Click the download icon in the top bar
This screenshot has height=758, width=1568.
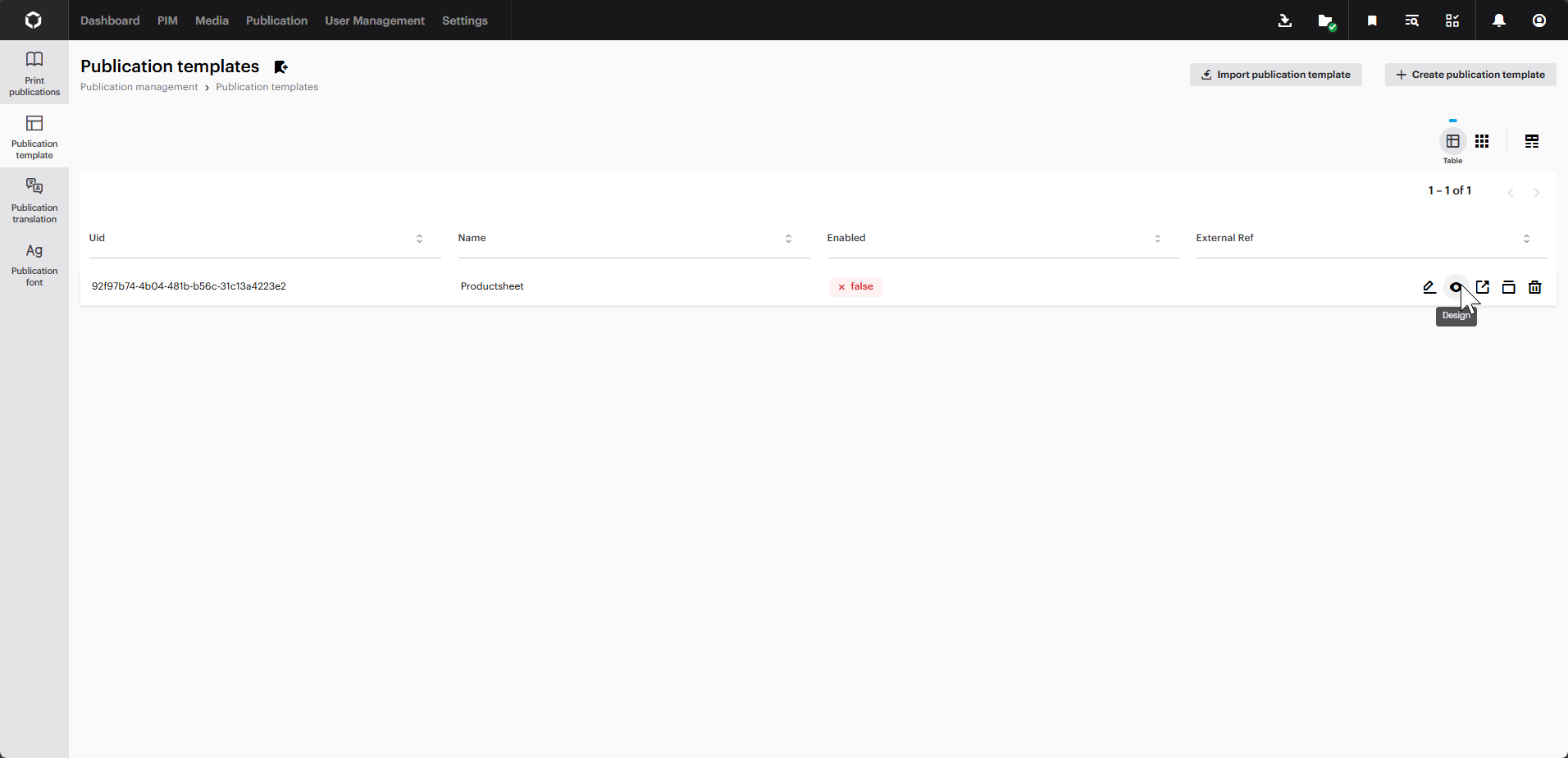click(1284, 21)
